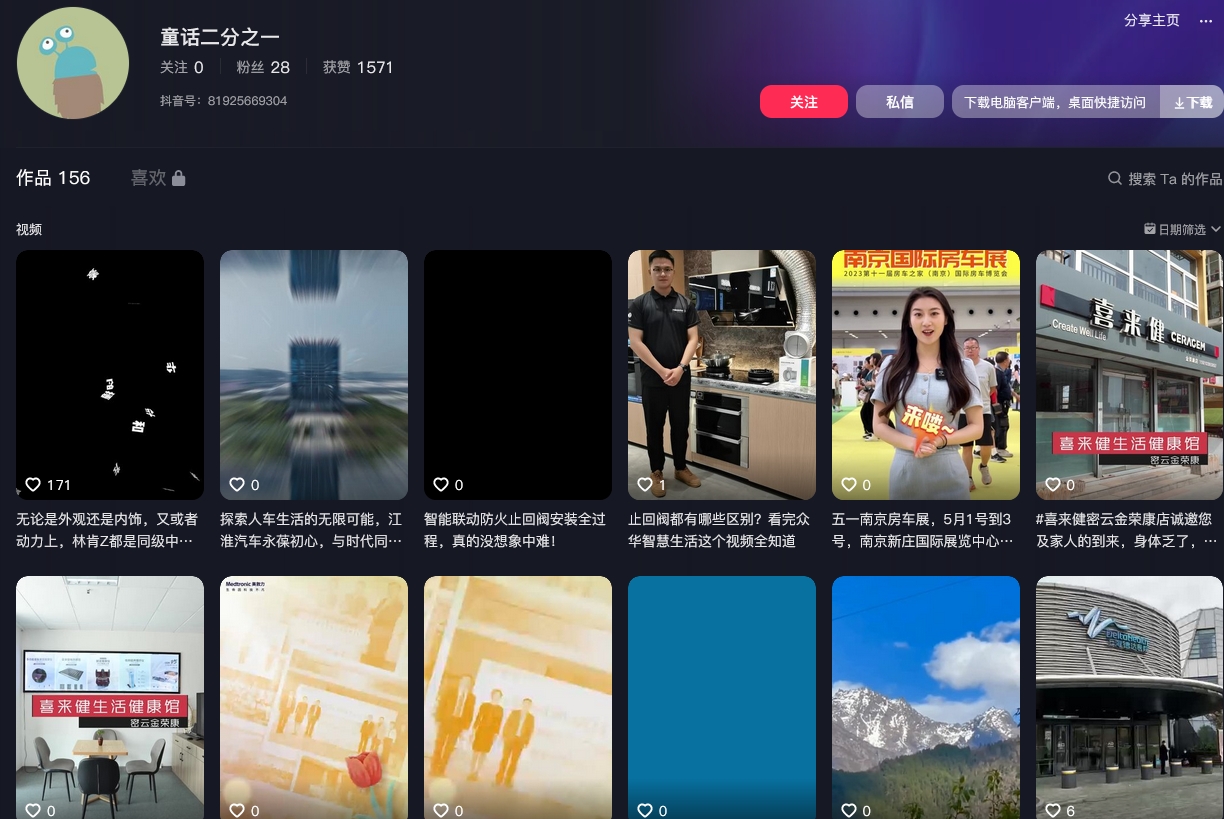
Task: Click heart icon with 6 likes
Action: click(x=1053, y=810)
